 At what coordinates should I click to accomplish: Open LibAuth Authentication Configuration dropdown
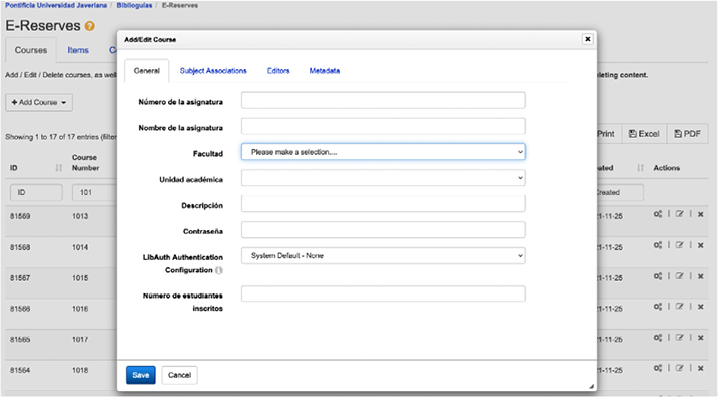pos(383,255)
